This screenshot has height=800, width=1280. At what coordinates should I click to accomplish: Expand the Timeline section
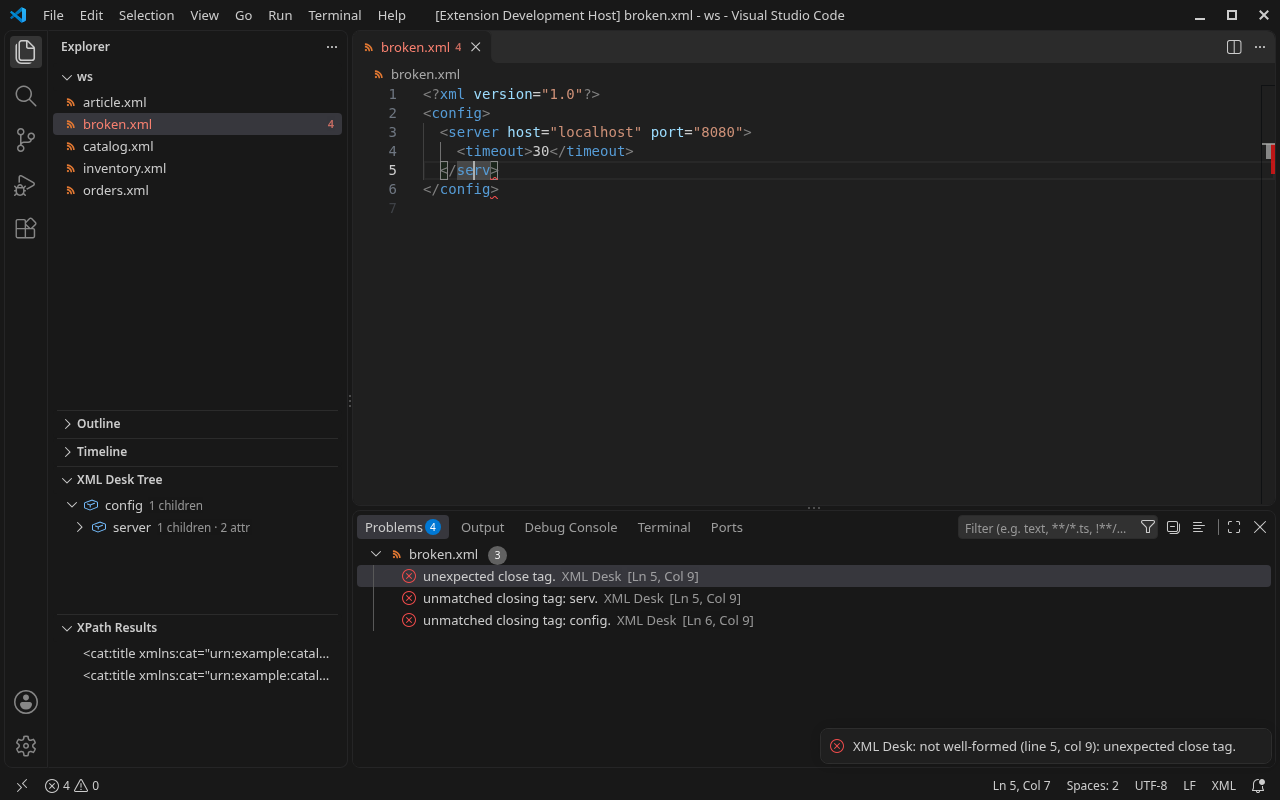coord(67,452)
